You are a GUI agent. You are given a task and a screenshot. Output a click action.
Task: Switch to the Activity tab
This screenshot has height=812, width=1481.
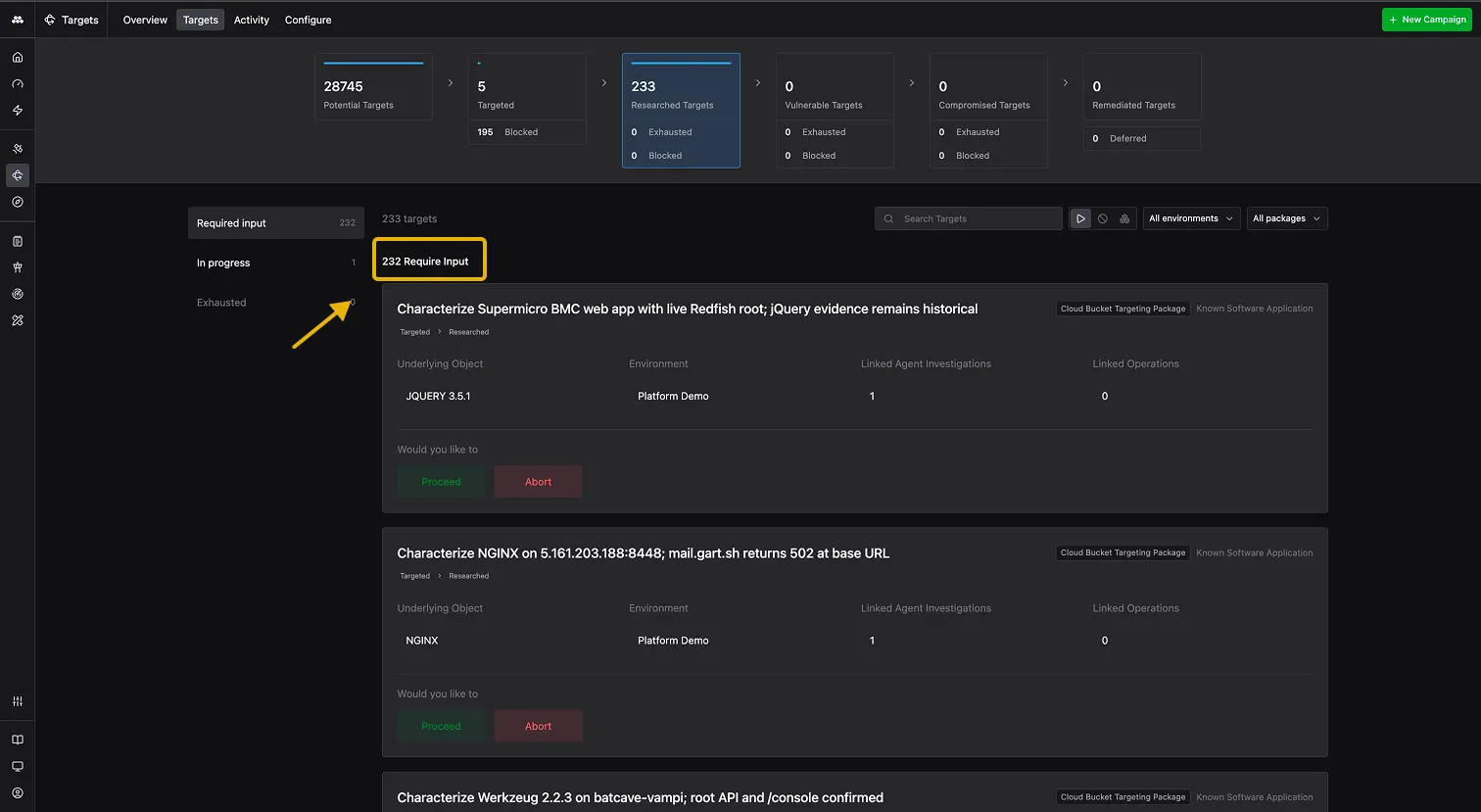pyautogui.click(x=252, y=20)
